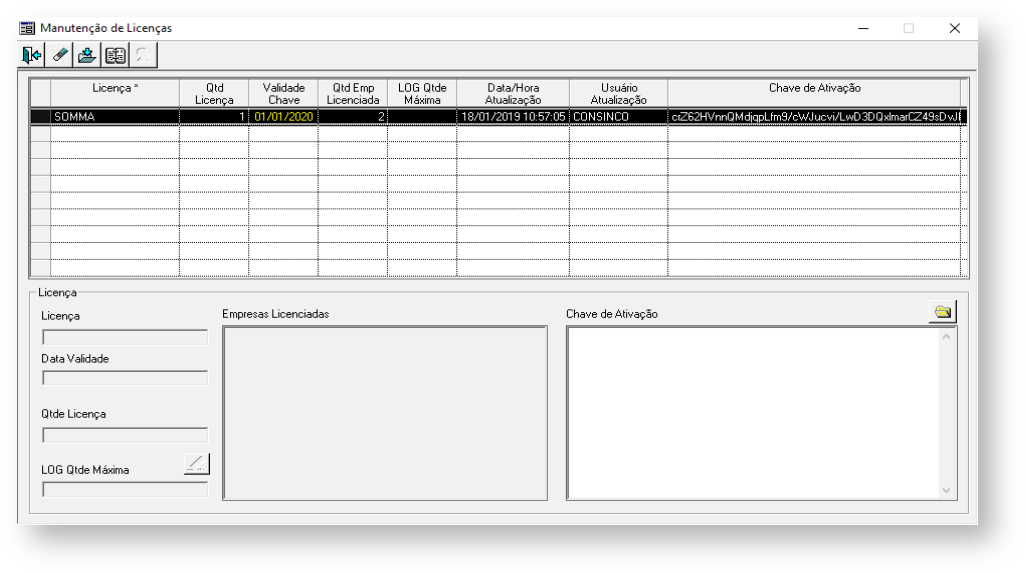Click the Qtde Licença input field
This screenshot has width=1026, height=573.
(x=125, y=435)
